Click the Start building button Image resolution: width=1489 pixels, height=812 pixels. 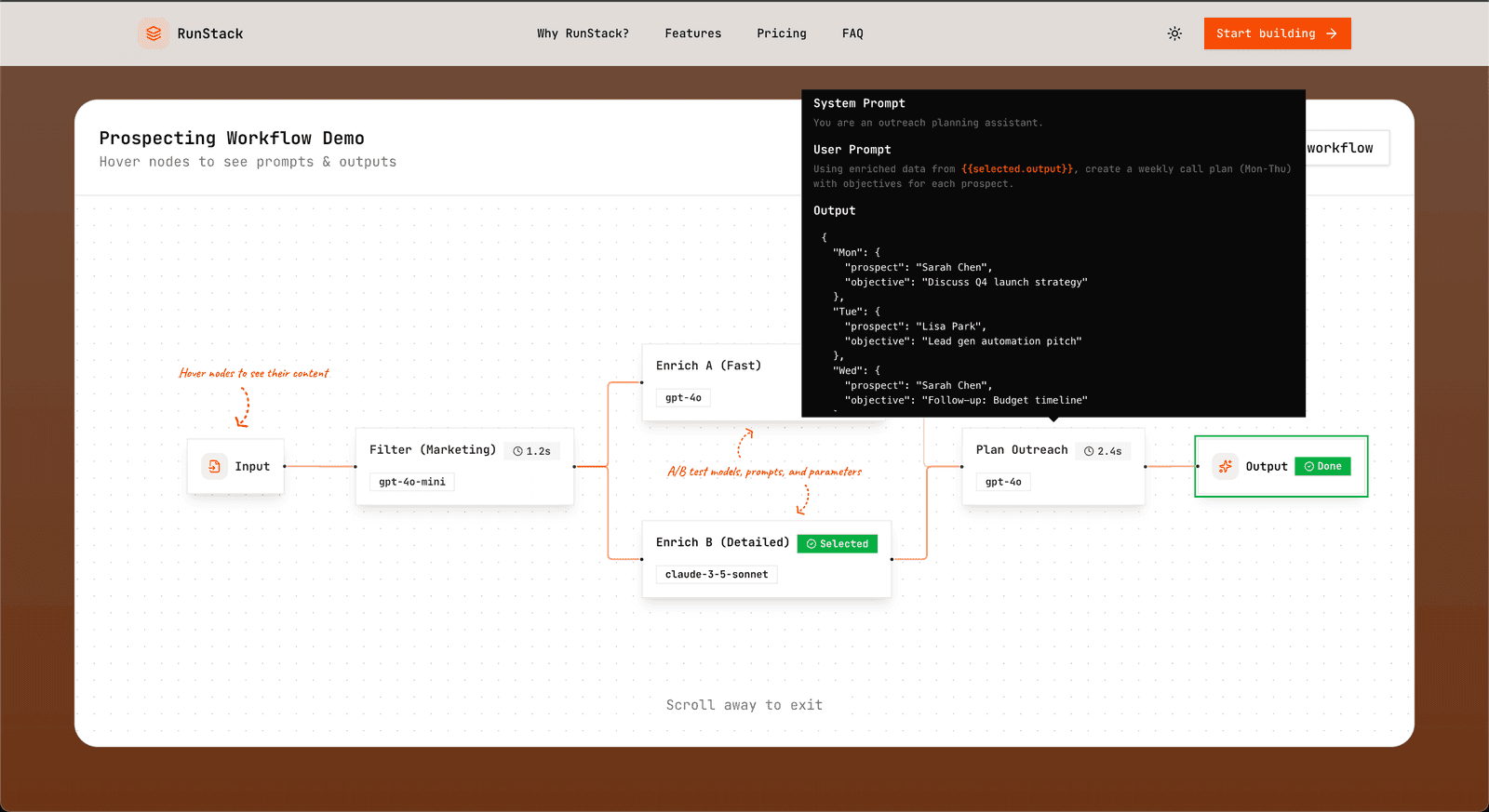click(1277, 33)
